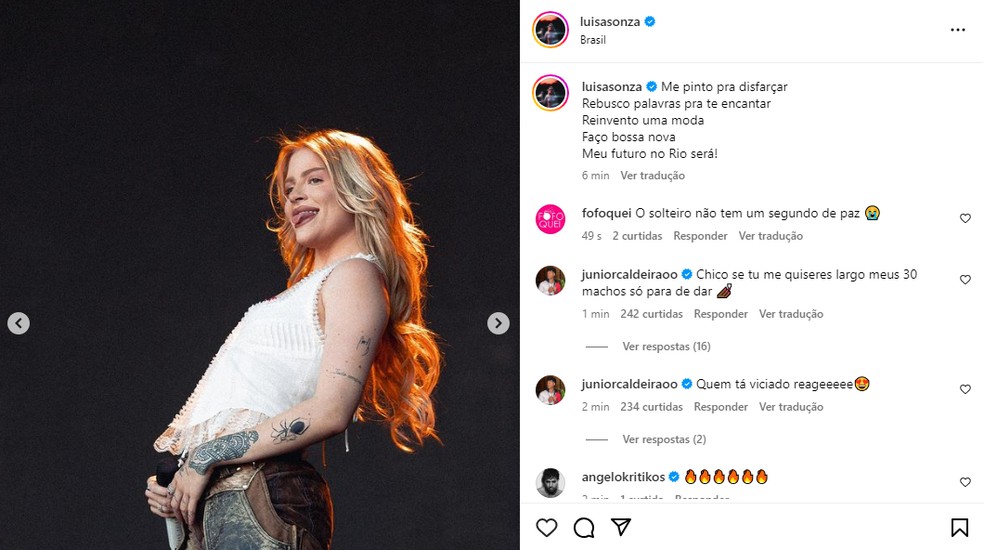Like angelokritikos's fire emoji comment
984x550 pixels.
pos(965,482)
